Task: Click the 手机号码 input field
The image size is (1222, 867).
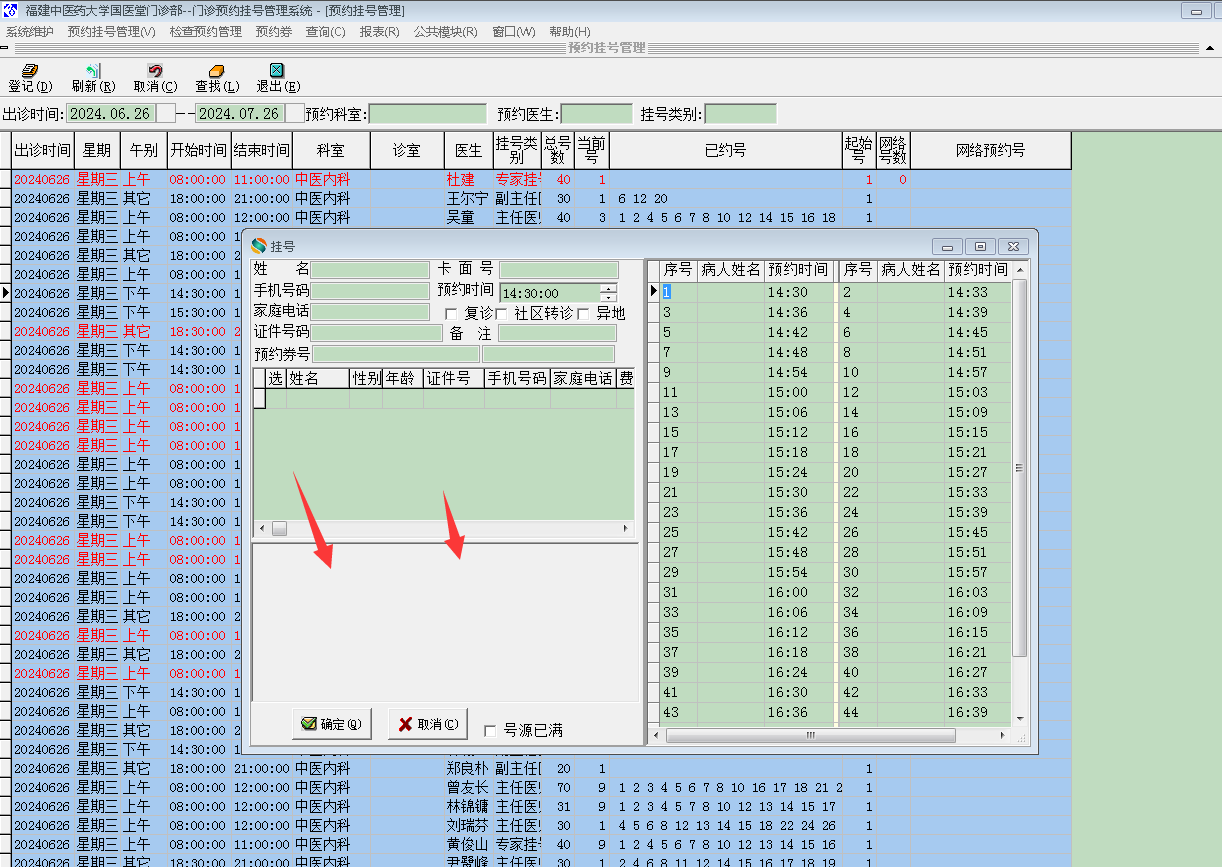Action: click(x=370, y=291)
